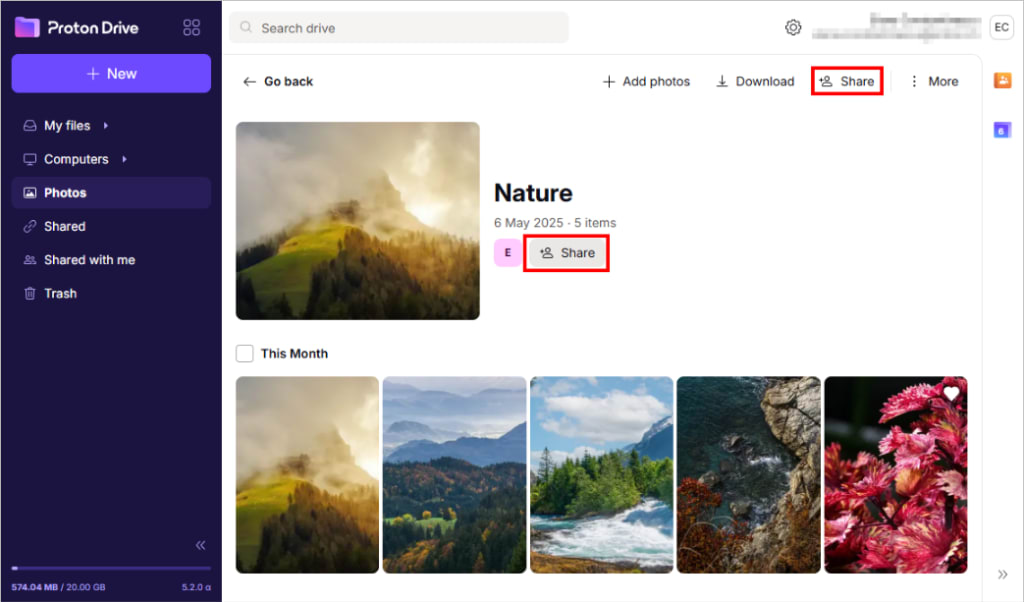Select the This Month checkbox
The height and width of the screenshot is (602, 1024).
pos(243,353)
